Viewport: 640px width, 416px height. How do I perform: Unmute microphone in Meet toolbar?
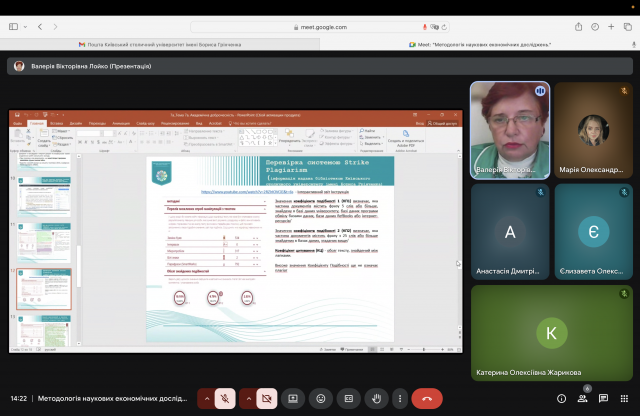pyautogui.click(x=226, y=398)
